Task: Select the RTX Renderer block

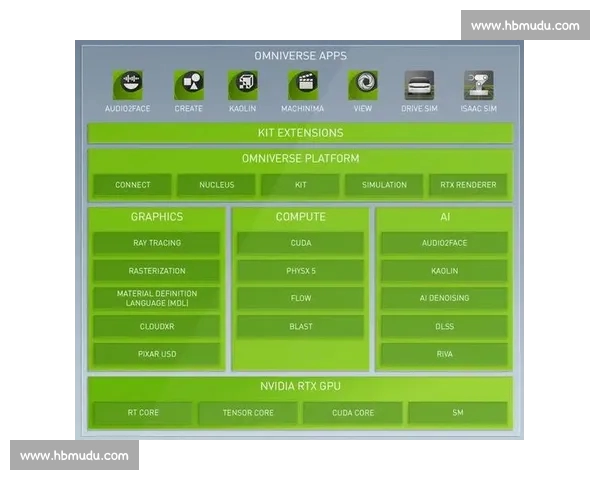Action: (468, 185)
